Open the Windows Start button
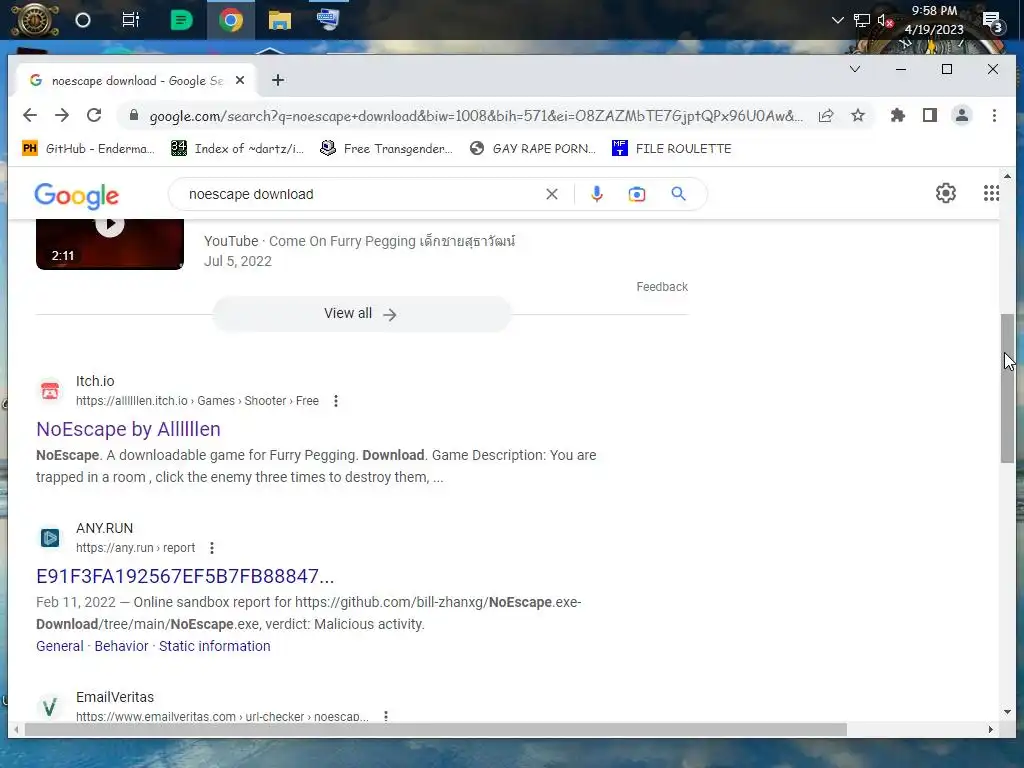Screen dimensions: 1024x768 [33, 20]
